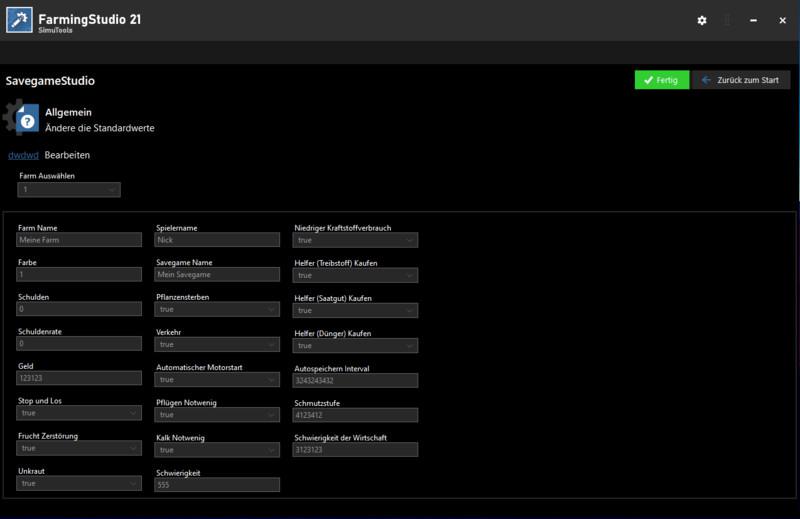This screenshot has height=519, width=800.
Task: Focus the Spielername text field
Action: pyautogui.click(x=218, y=240)
